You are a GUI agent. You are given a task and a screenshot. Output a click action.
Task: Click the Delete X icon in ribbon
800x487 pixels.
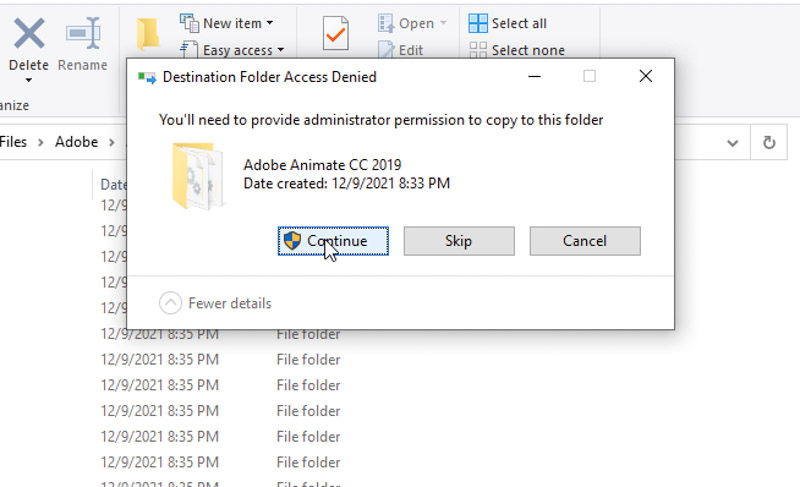click(x=28, y=33)
